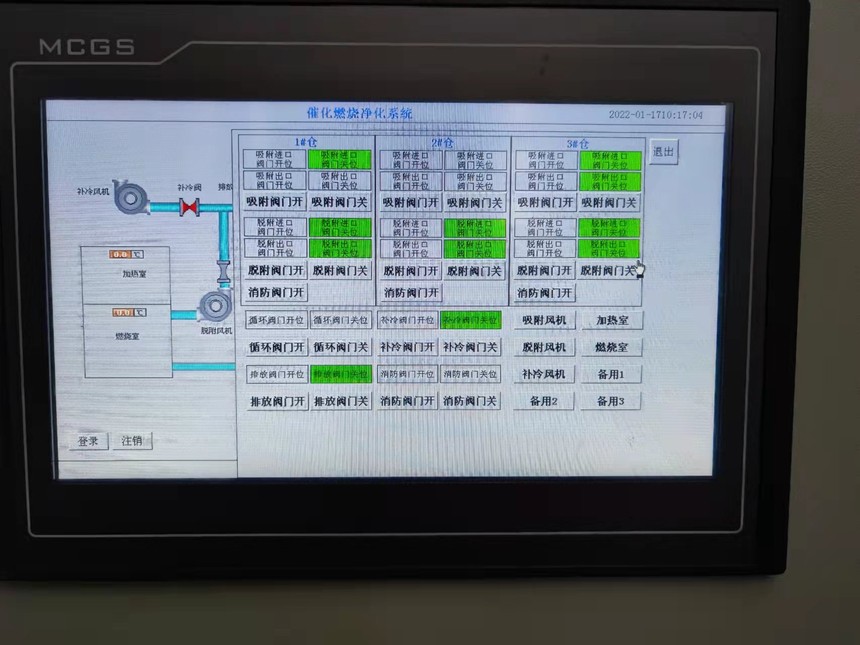Click the 消防阀门开位 indicator
This screenshot has height=645, width=860.
point(408,374)
